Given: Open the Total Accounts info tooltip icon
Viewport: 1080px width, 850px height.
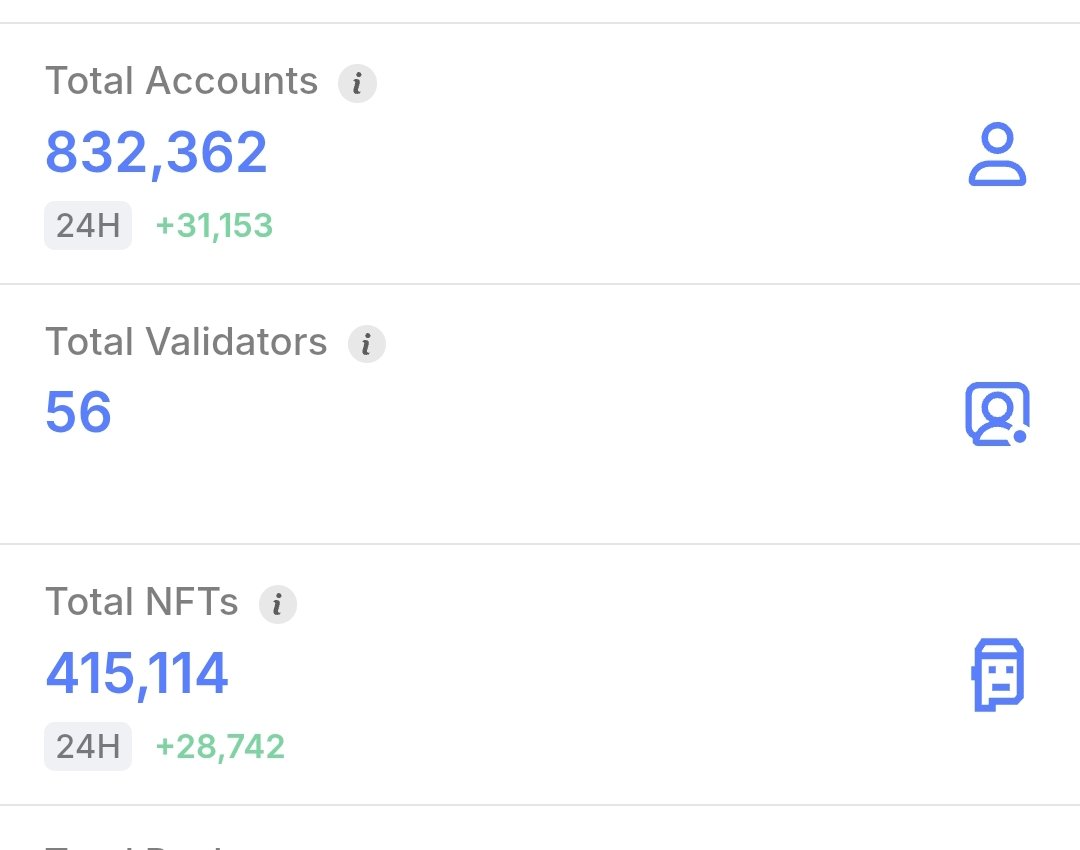Looking at the screenshot, I should pyautogui.click(x=357, y=83).
